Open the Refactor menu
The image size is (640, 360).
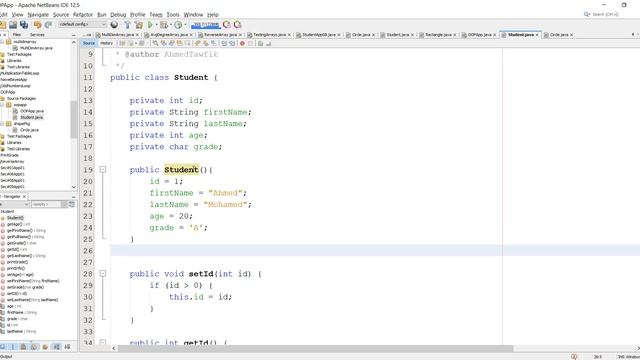(x=83, y=14)
